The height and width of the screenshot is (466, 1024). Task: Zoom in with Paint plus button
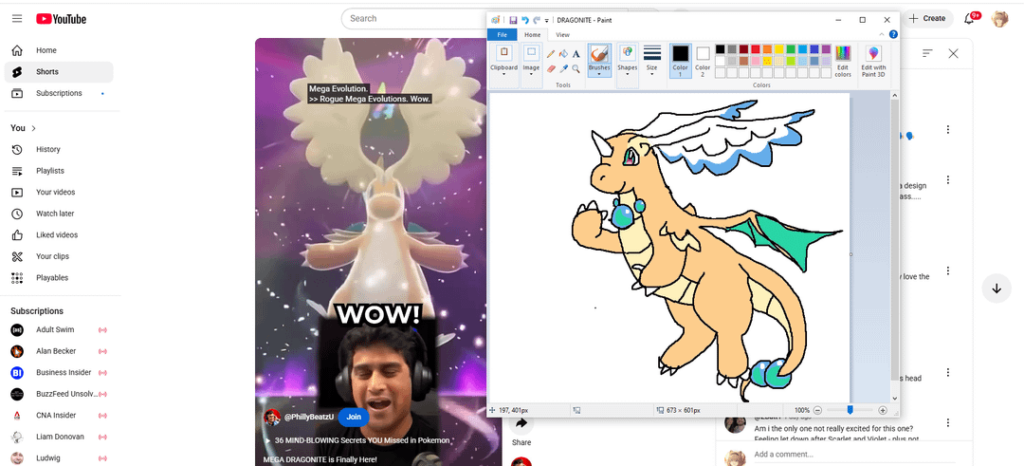883,410
